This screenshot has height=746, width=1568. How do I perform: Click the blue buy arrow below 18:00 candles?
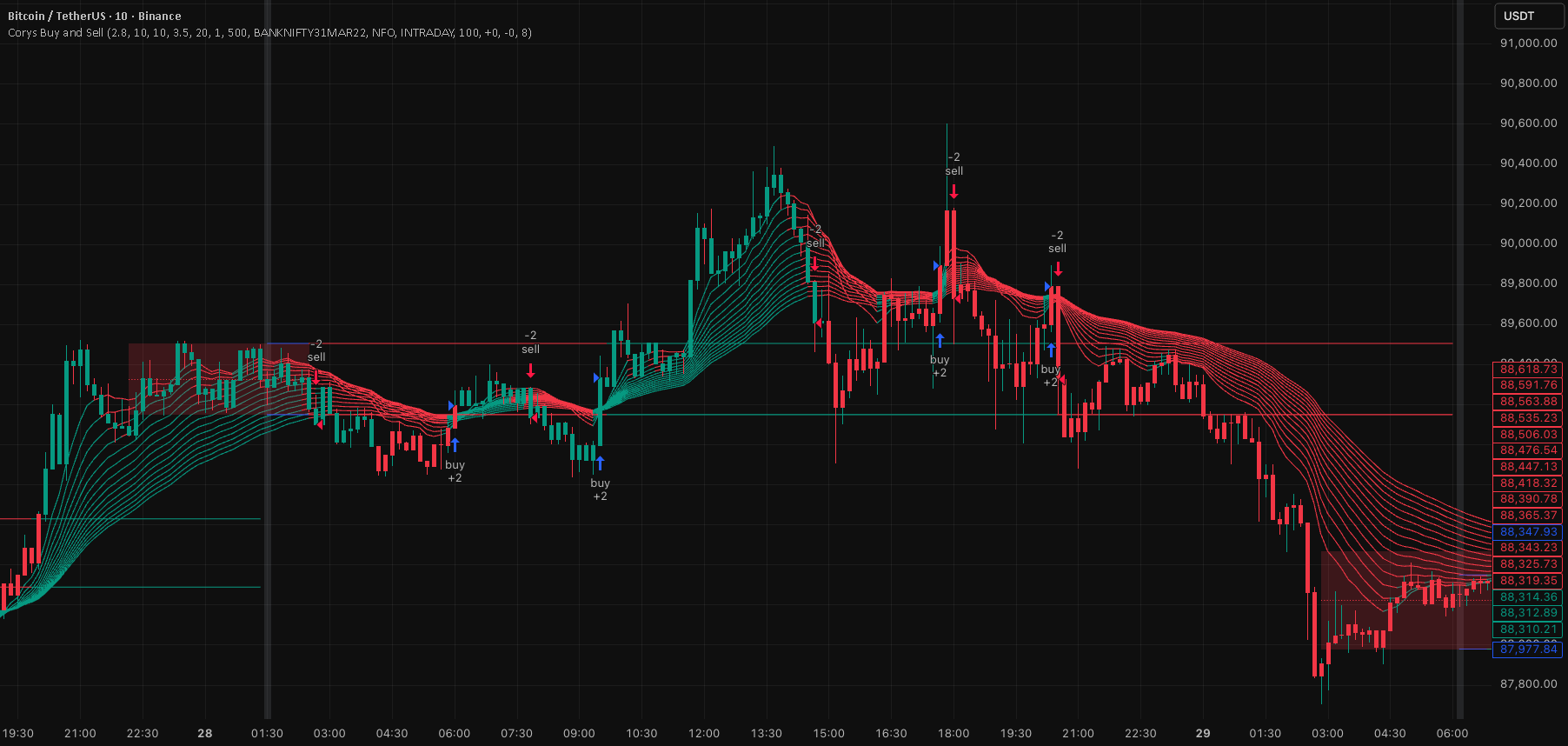click(x=940, y=340)
